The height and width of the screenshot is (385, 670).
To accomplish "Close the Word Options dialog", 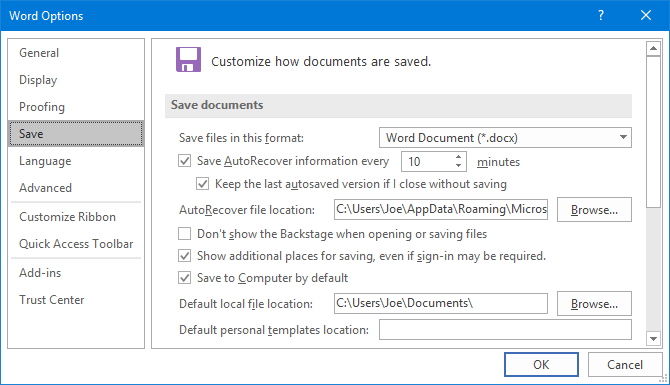I will tap(646, 15).
